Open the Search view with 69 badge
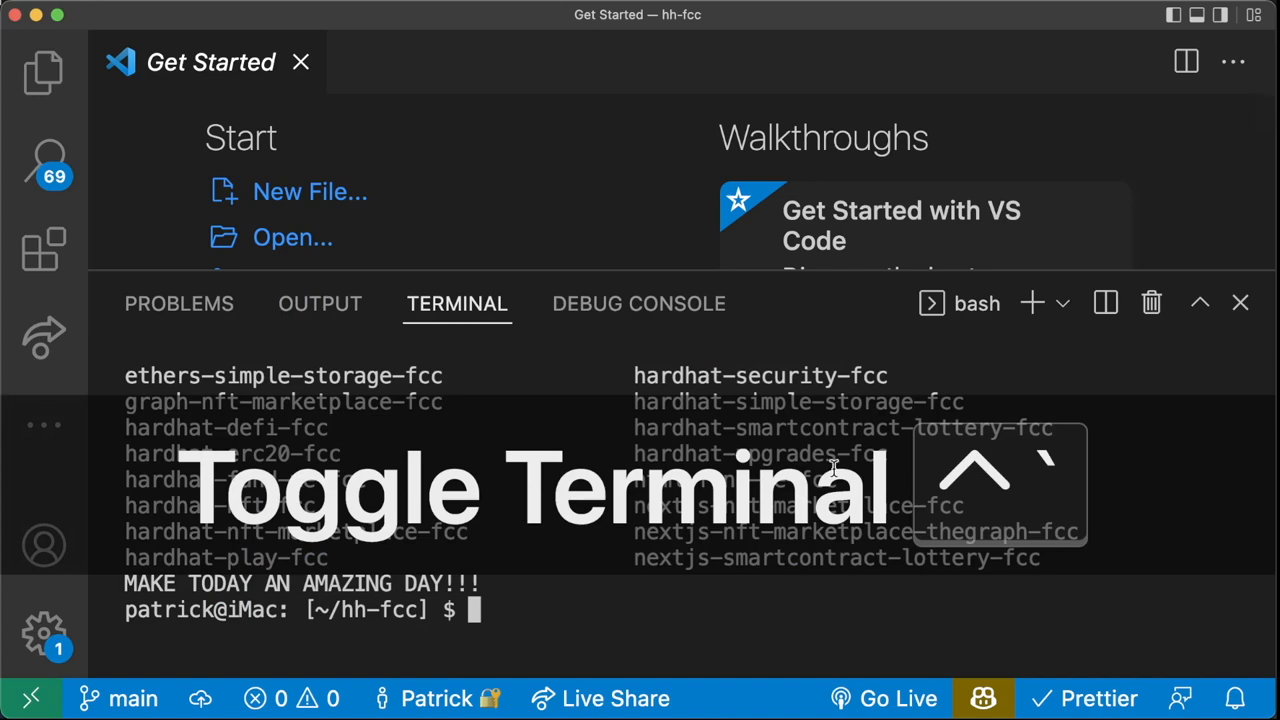This screenshot has width=1280, height=720. (45, 161)
